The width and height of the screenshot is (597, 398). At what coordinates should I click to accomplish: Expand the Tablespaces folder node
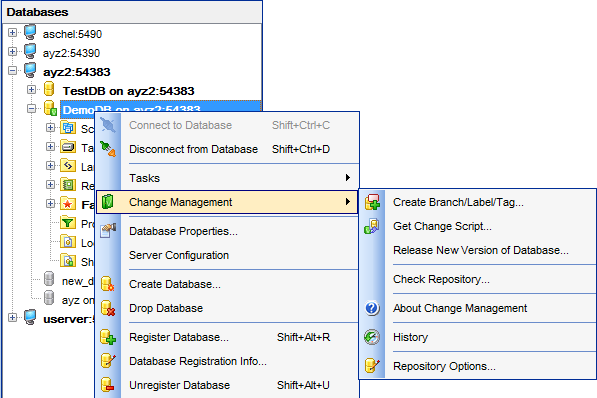pos(50,147)
